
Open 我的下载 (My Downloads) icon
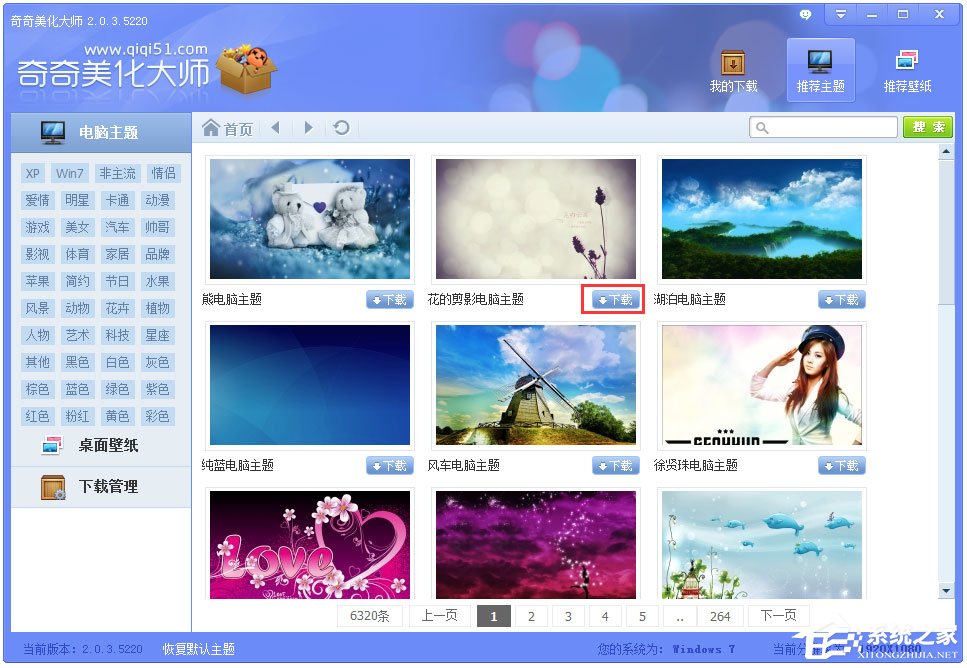[733, 63]
